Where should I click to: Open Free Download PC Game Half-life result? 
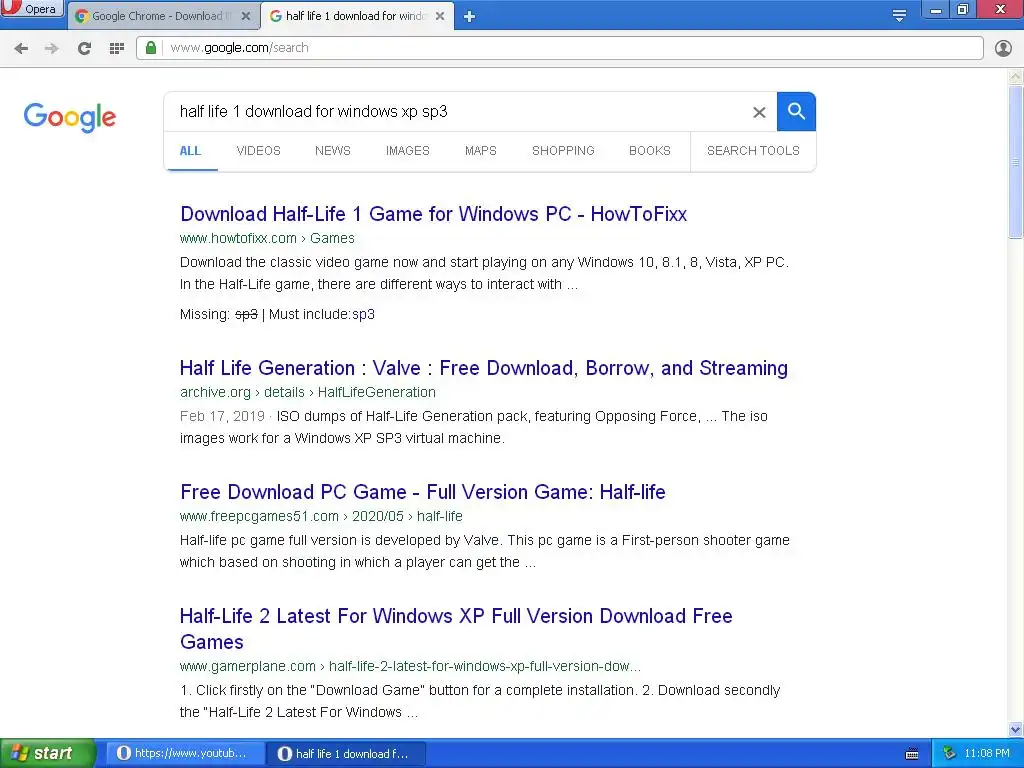(423, 492)
